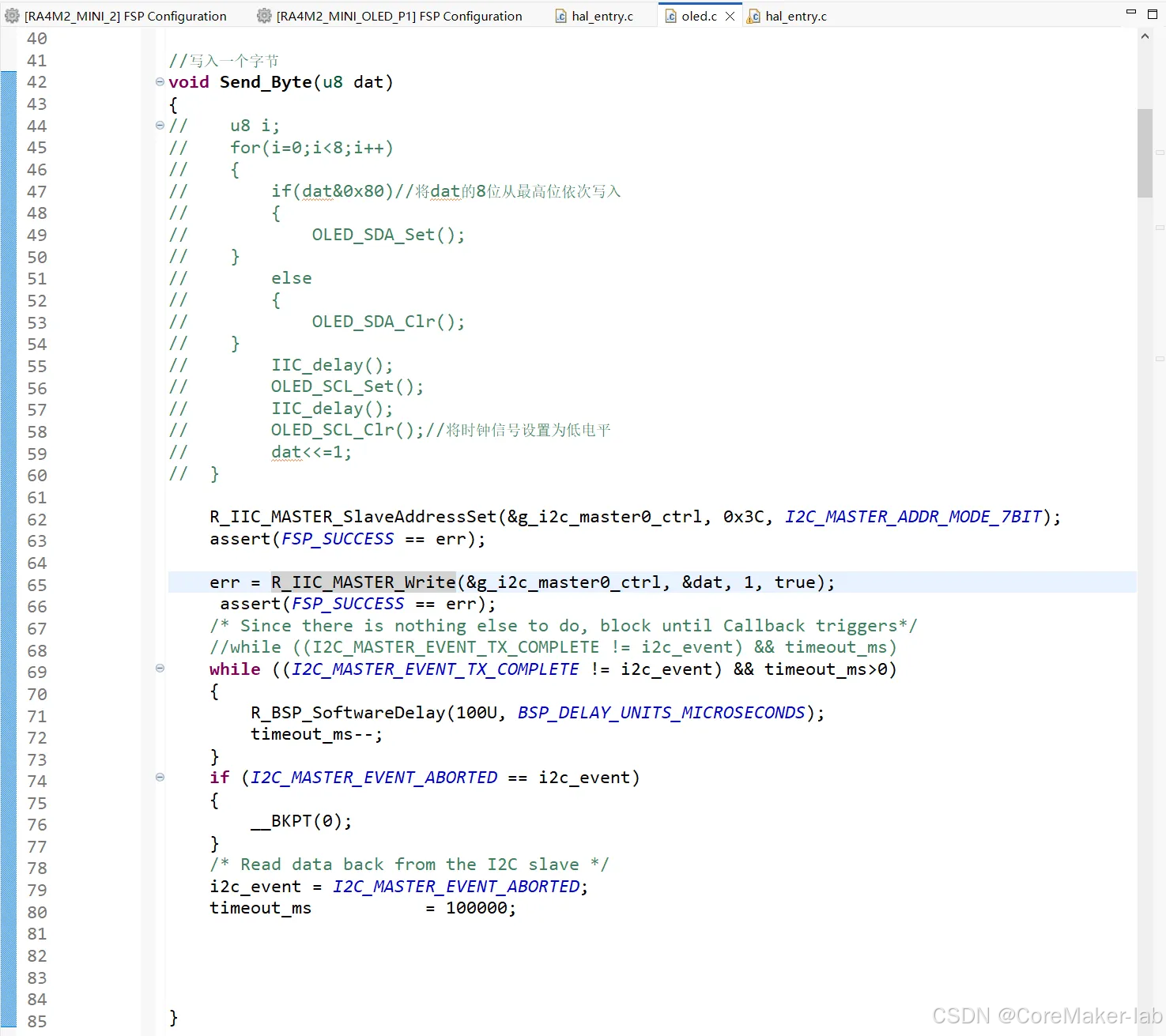Collapse the Send_Byte function fold
This screenshot has height=1036, width=1166.
(x=160, y=81)
